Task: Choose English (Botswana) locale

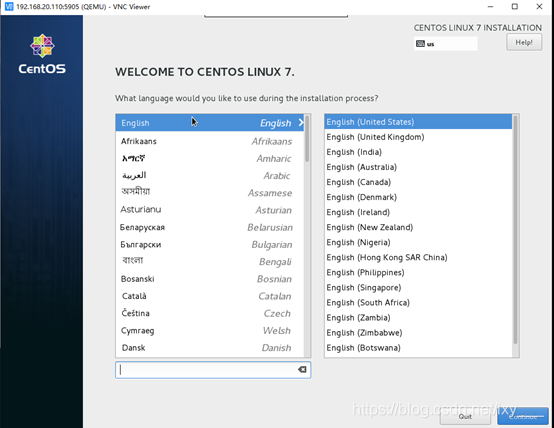Action: tap(418, 348)
